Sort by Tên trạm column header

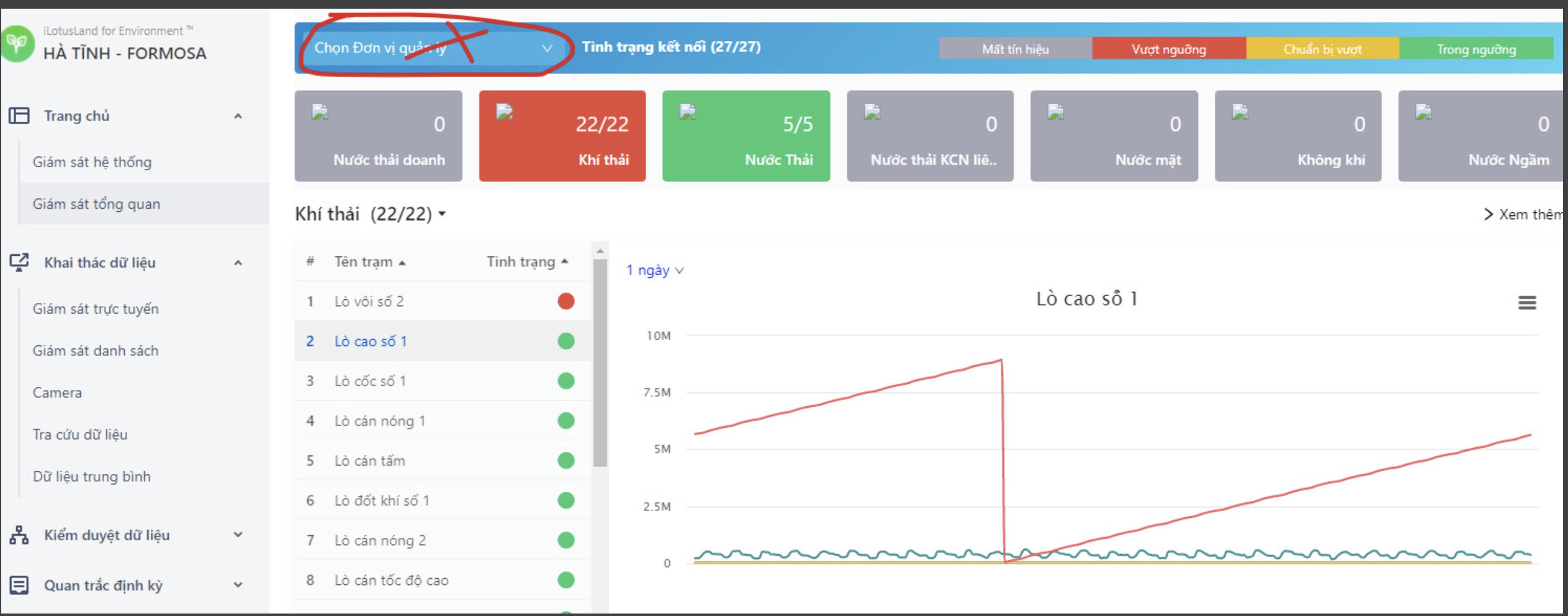point(370,262)
